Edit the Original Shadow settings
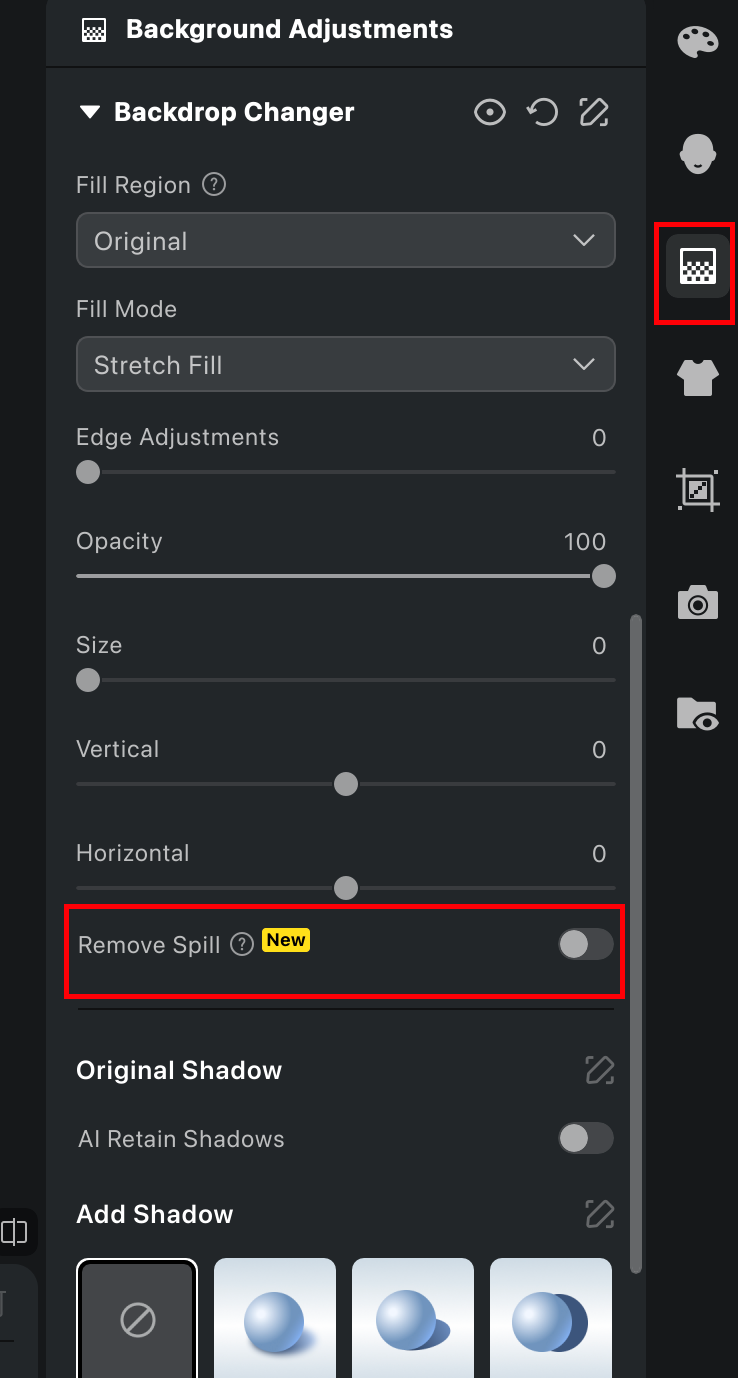This screenshot has width=738, height=1378. coord(599,1070)
